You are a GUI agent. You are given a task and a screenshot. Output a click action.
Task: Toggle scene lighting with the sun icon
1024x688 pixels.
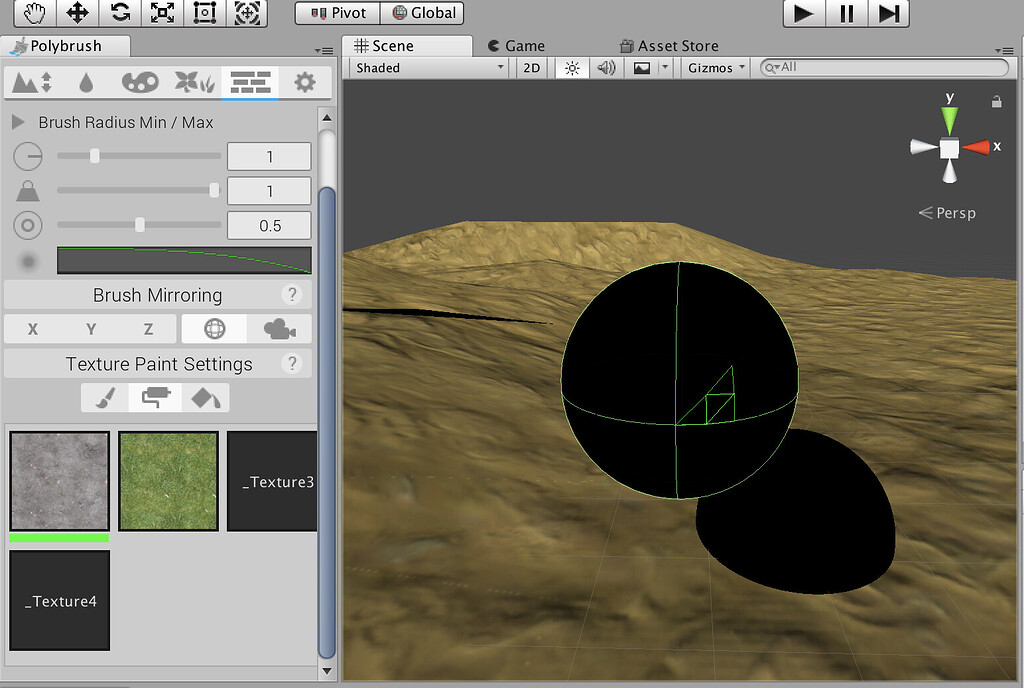point(572,68)
